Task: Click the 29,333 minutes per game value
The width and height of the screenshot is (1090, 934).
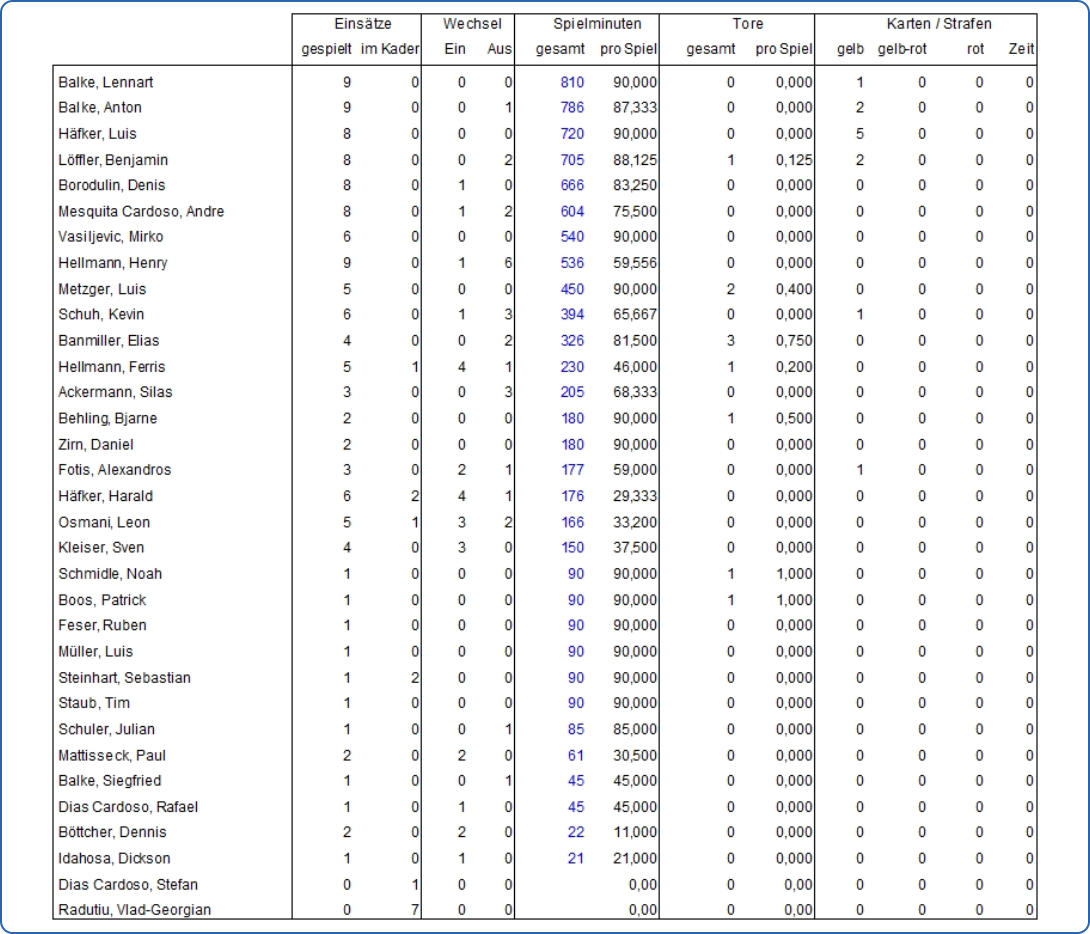Action: click(635, 496)
